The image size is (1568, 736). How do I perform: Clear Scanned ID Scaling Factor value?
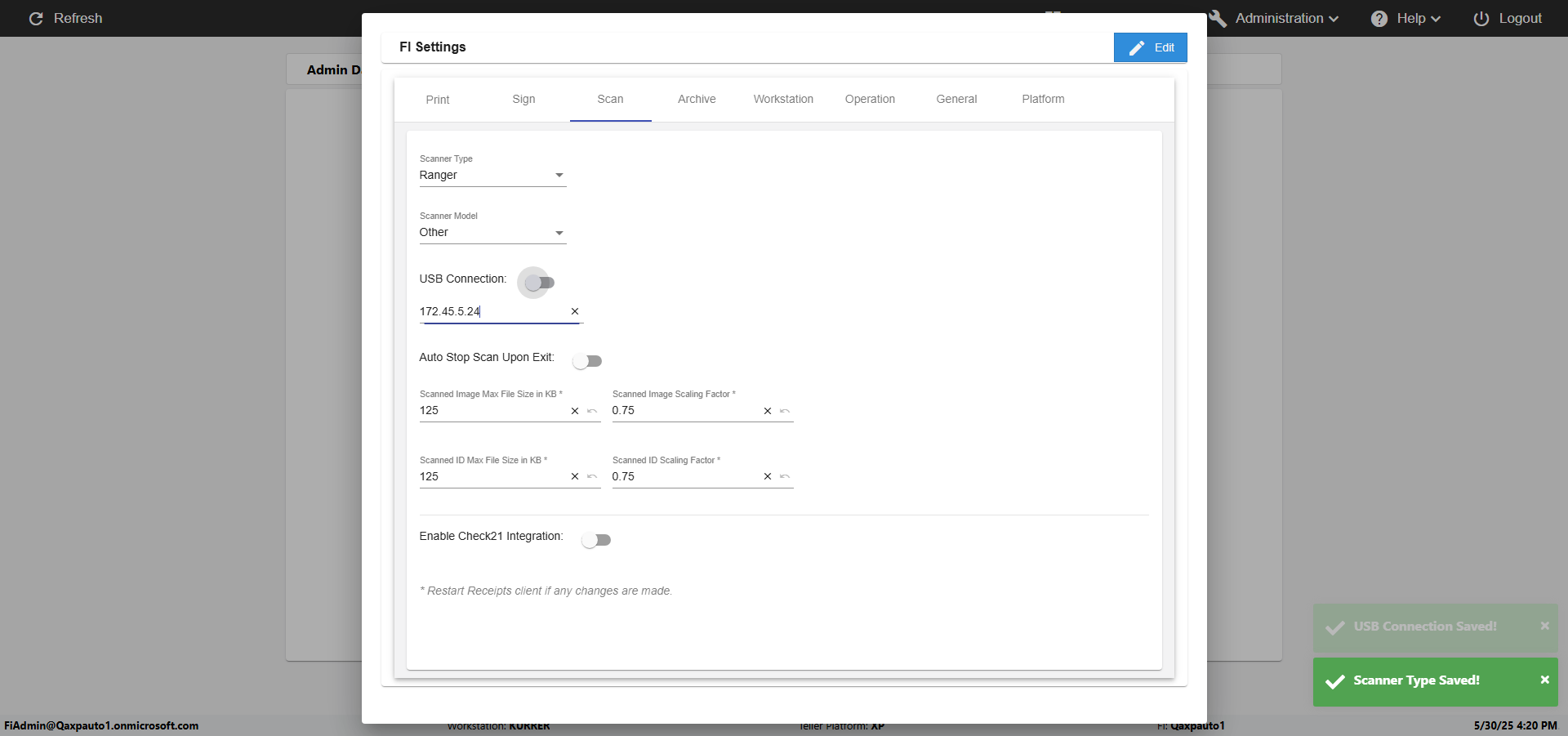point(768,476)
